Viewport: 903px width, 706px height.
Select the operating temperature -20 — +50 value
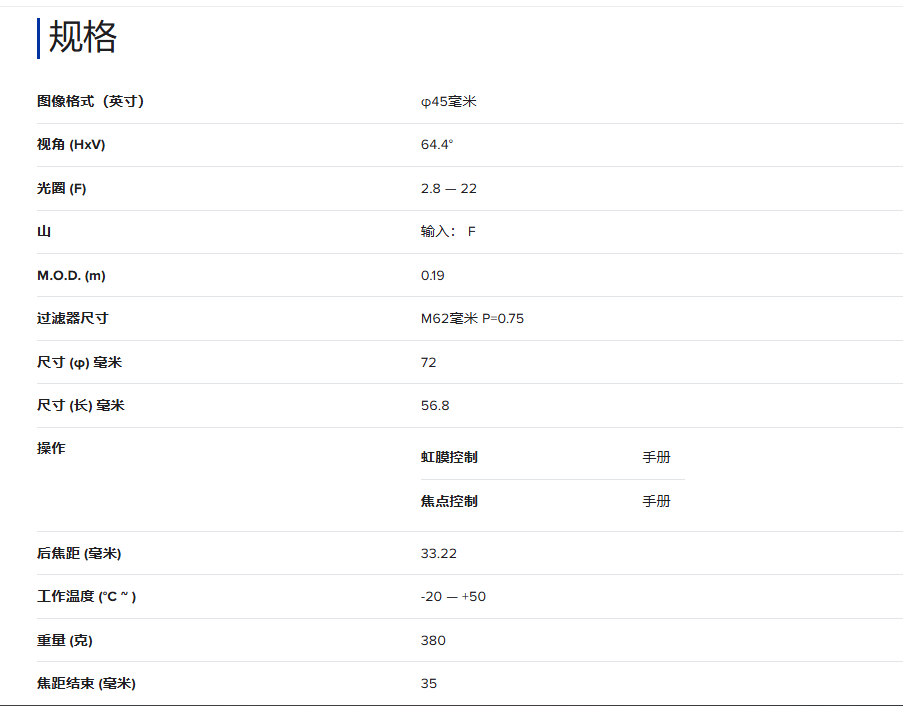[453, 596]
